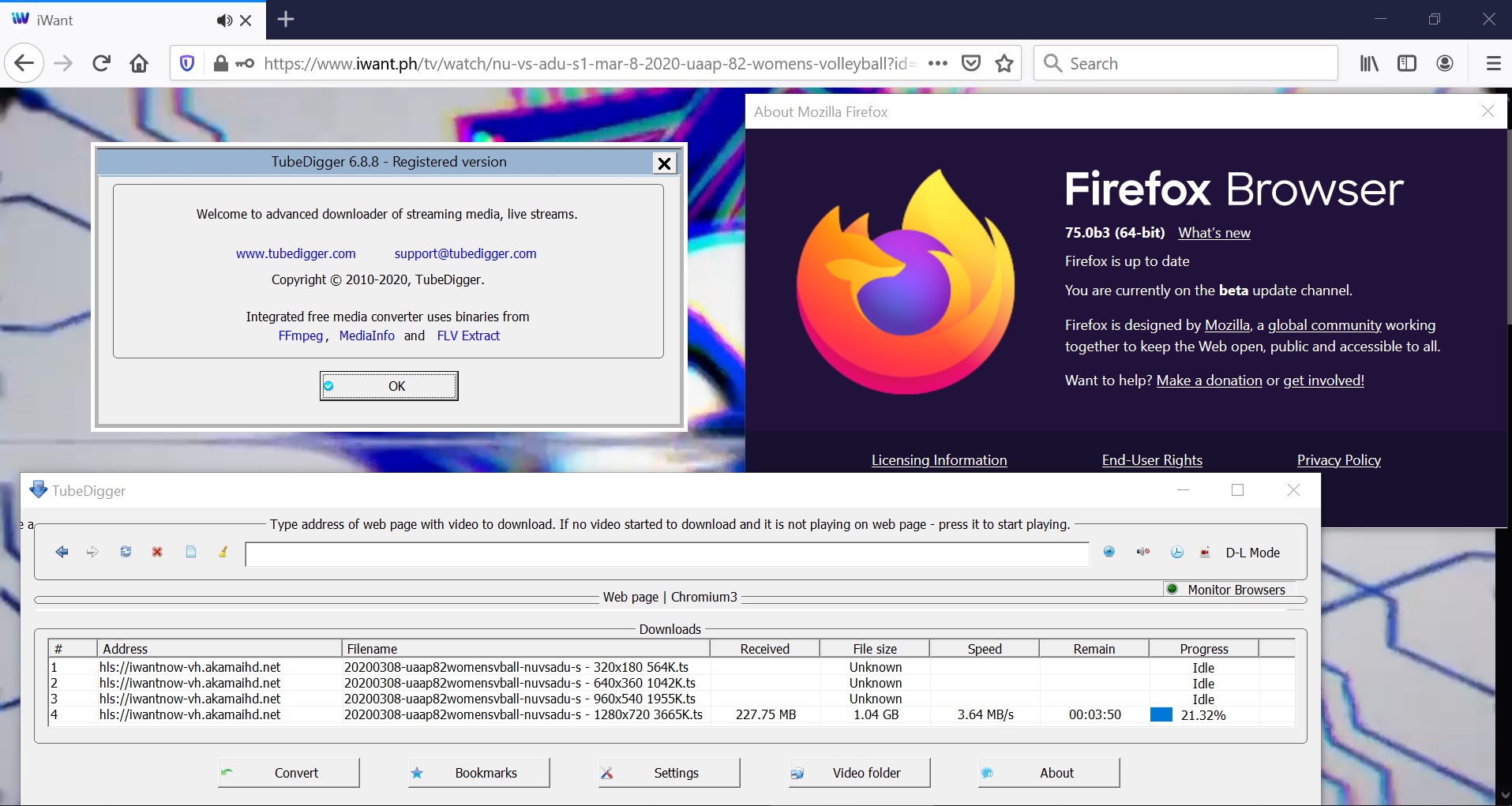Mute the iWant tab audio icon
This screenshot has height=806, width=1512.
225,21
